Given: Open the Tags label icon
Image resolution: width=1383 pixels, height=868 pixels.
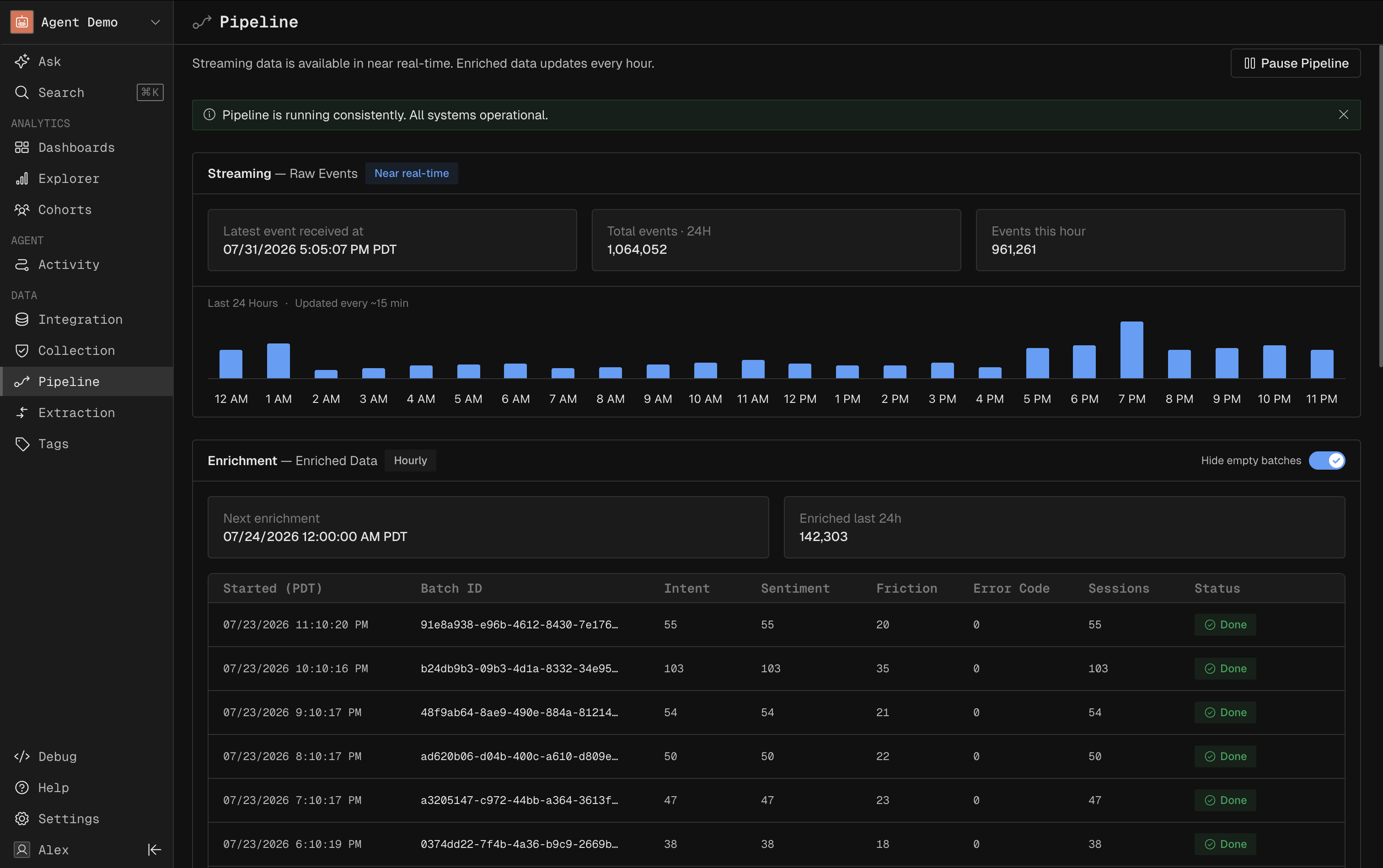Looking at the screenshot, I should point(22,444).
